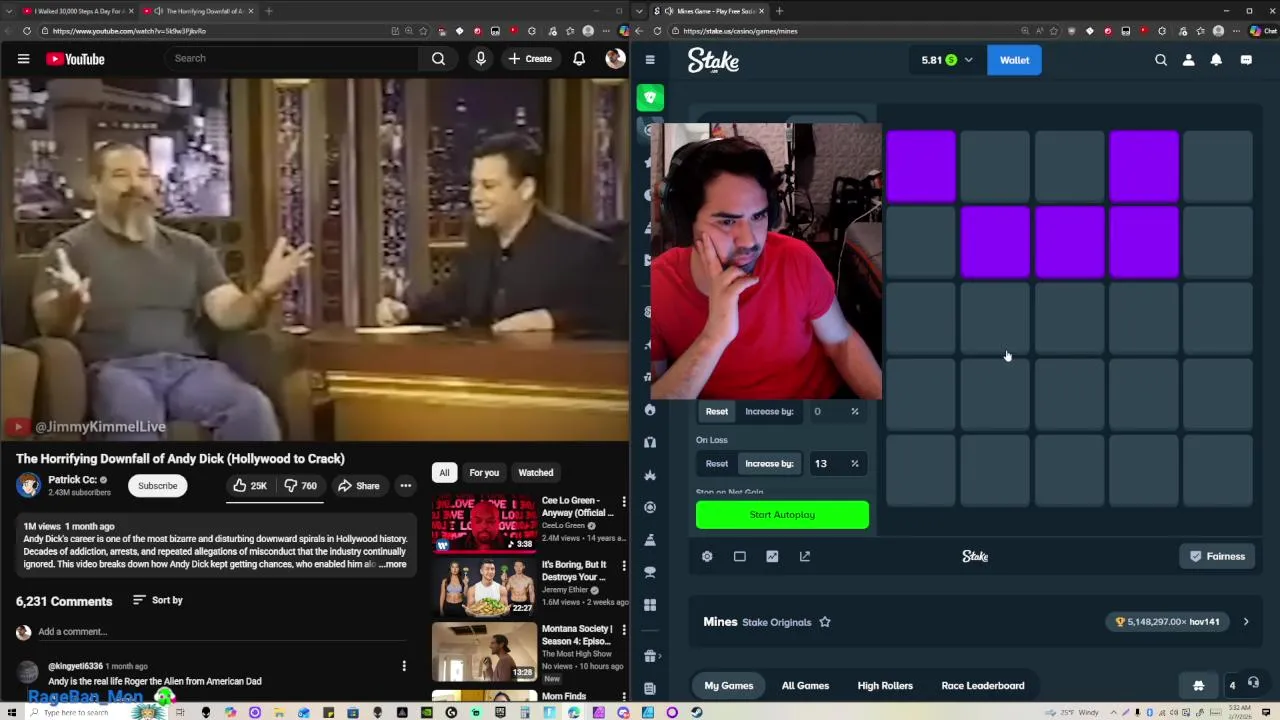The image size is (1280, 720).
Task: Open the 5.81 balance currency dropdown
Action: (947, 60)
